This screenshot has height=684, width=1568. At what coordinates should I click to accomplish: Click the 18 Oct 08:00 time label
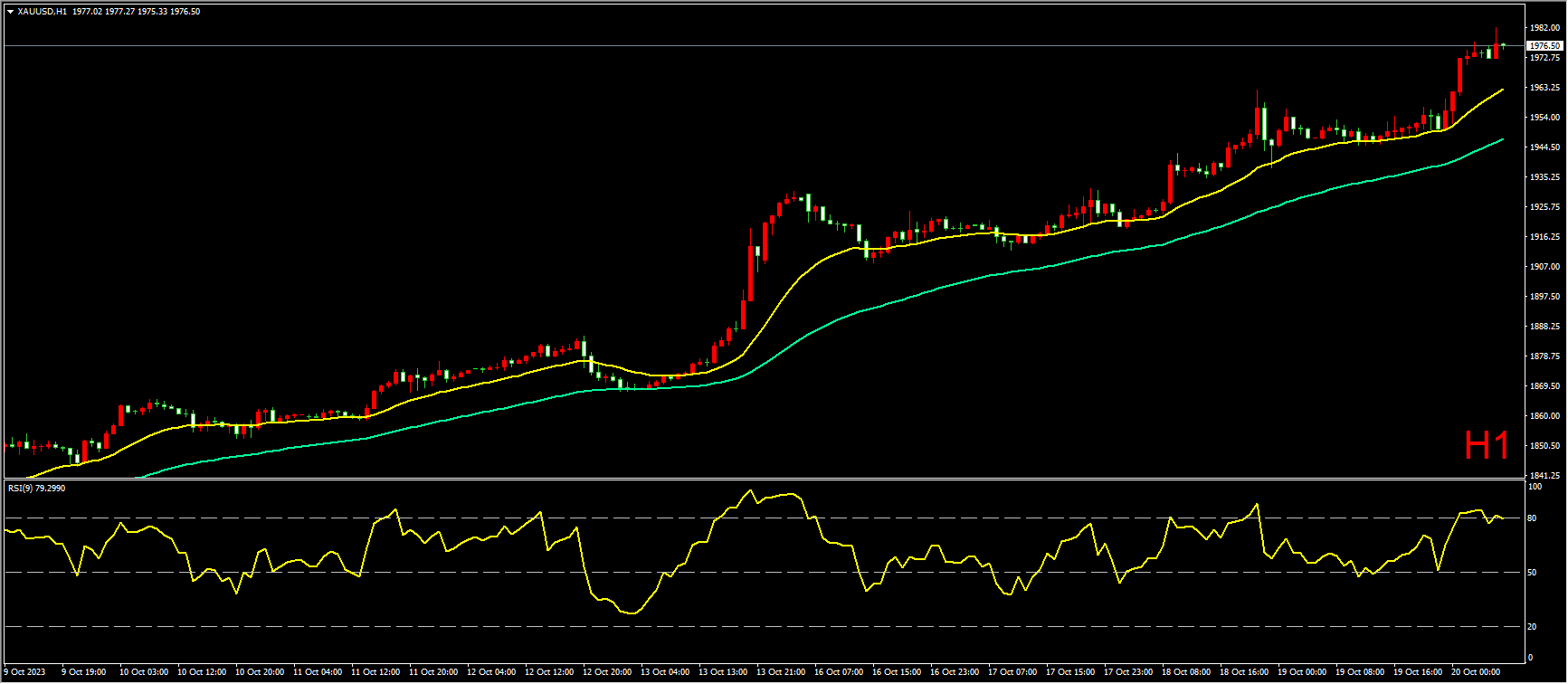[1185, 672]
